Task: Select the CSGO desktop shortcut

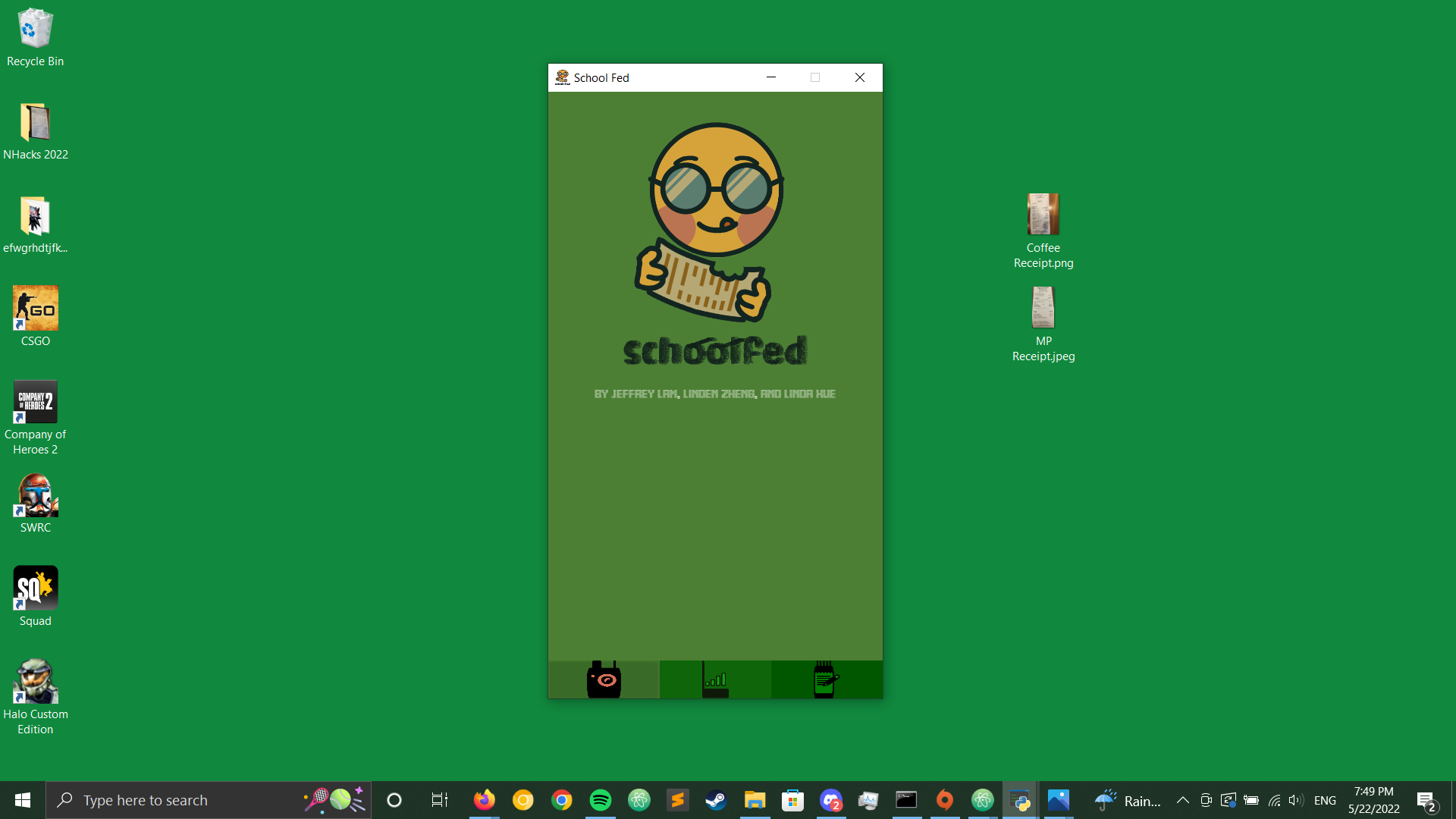Action: [35, 309]
